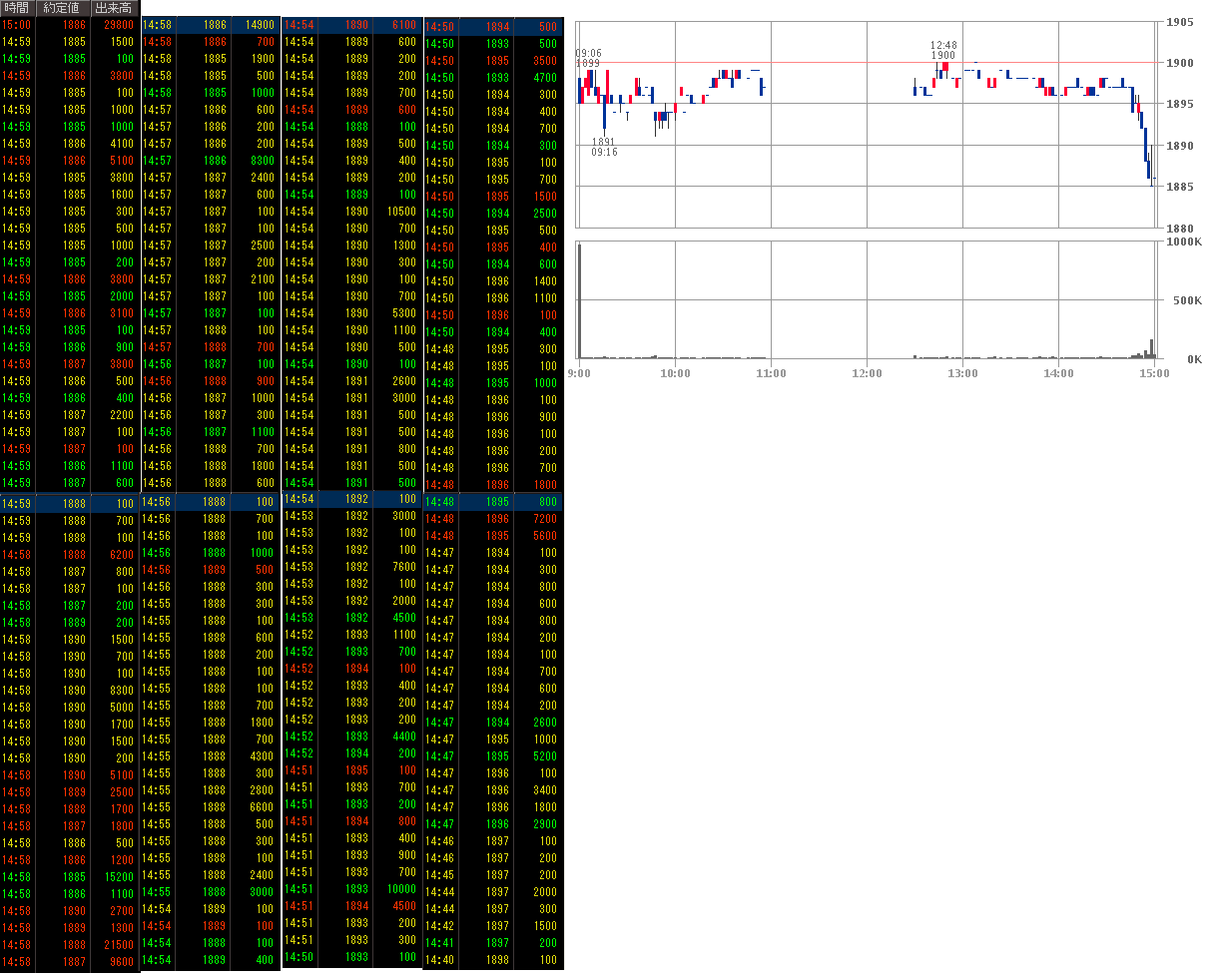Click the 時間 column header

click(17, 8)
